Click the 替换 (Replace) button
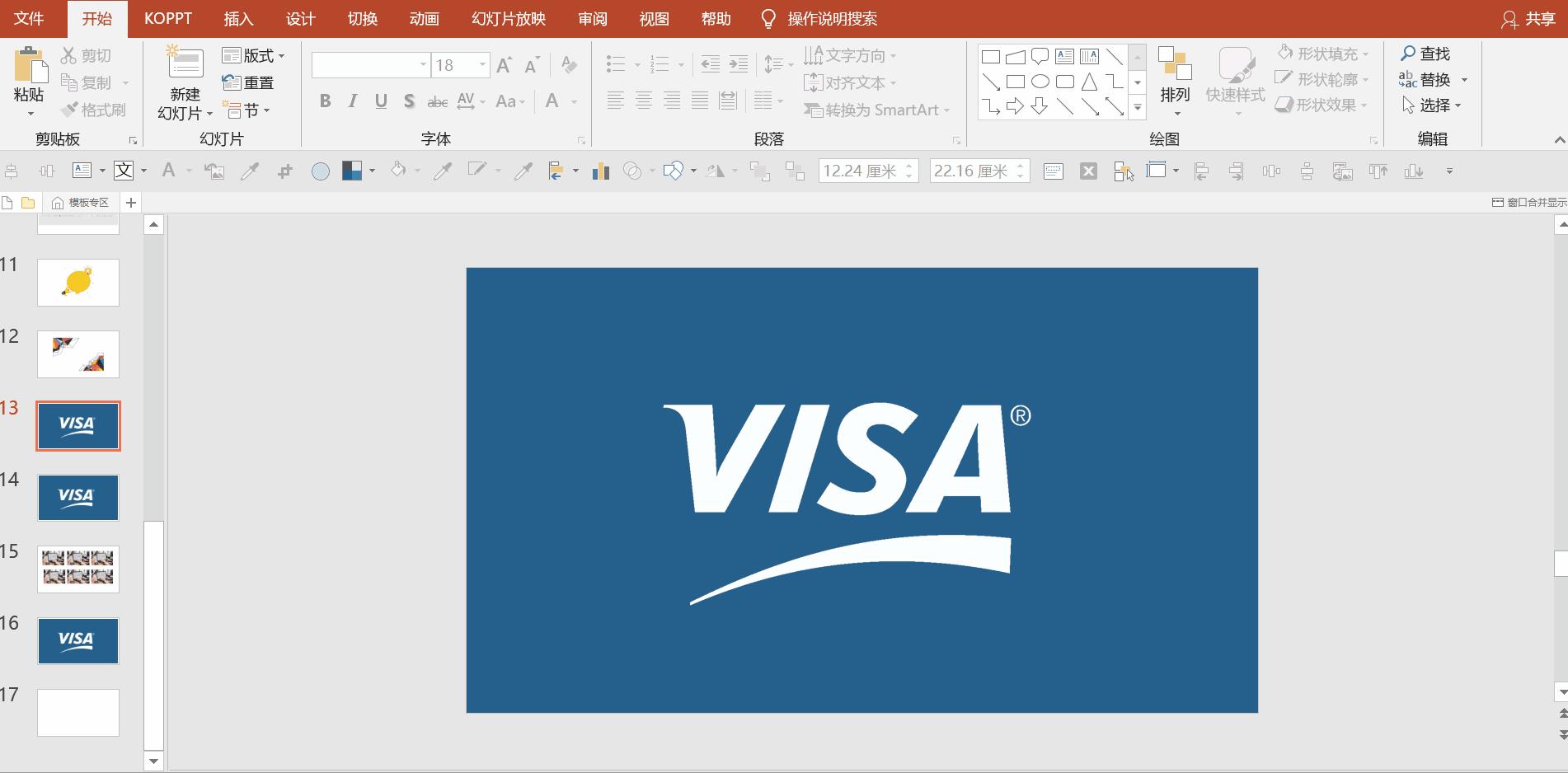This screenshot has width=1568, height=773. 1425,79
